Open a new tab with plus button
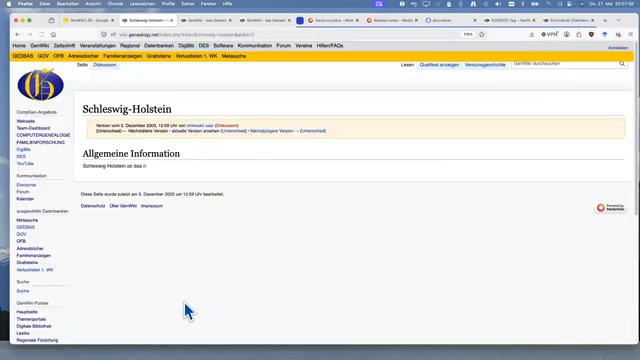This screenshot has height=360, width=640. [x=605, y=20]
